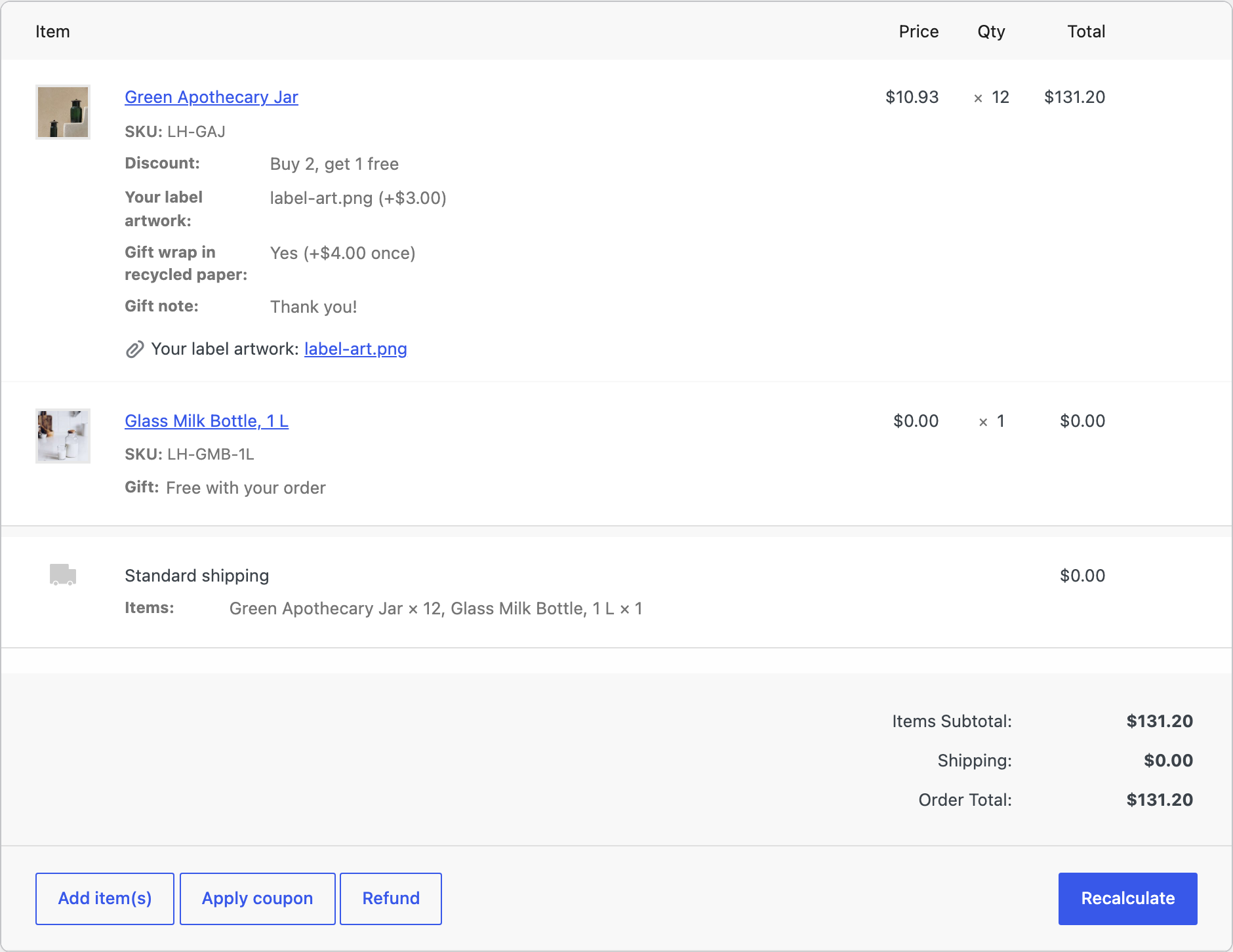The image size is (1233, 952).
Task: Select the 'Thank you!' gift note
Action: (313, 307)
